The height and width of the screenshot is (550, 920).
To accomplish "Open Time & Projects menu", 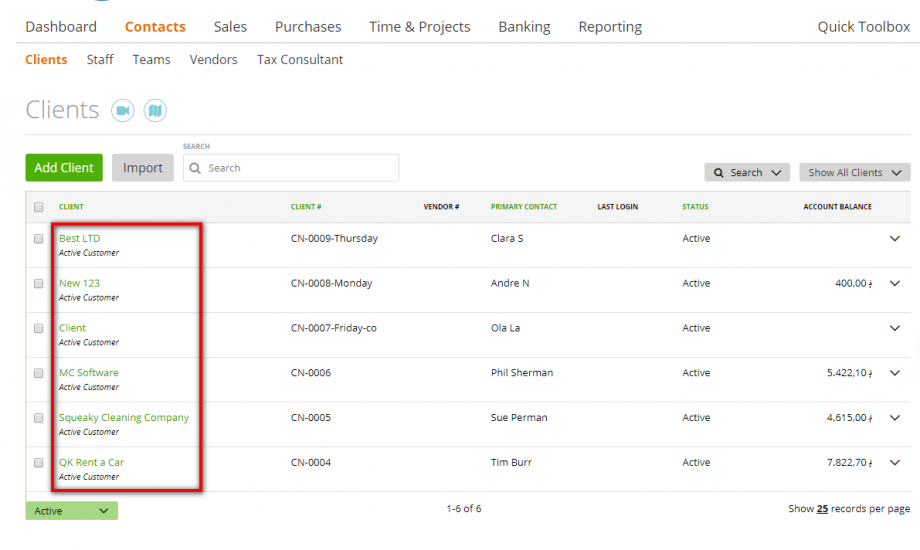I will coord(420,27).
